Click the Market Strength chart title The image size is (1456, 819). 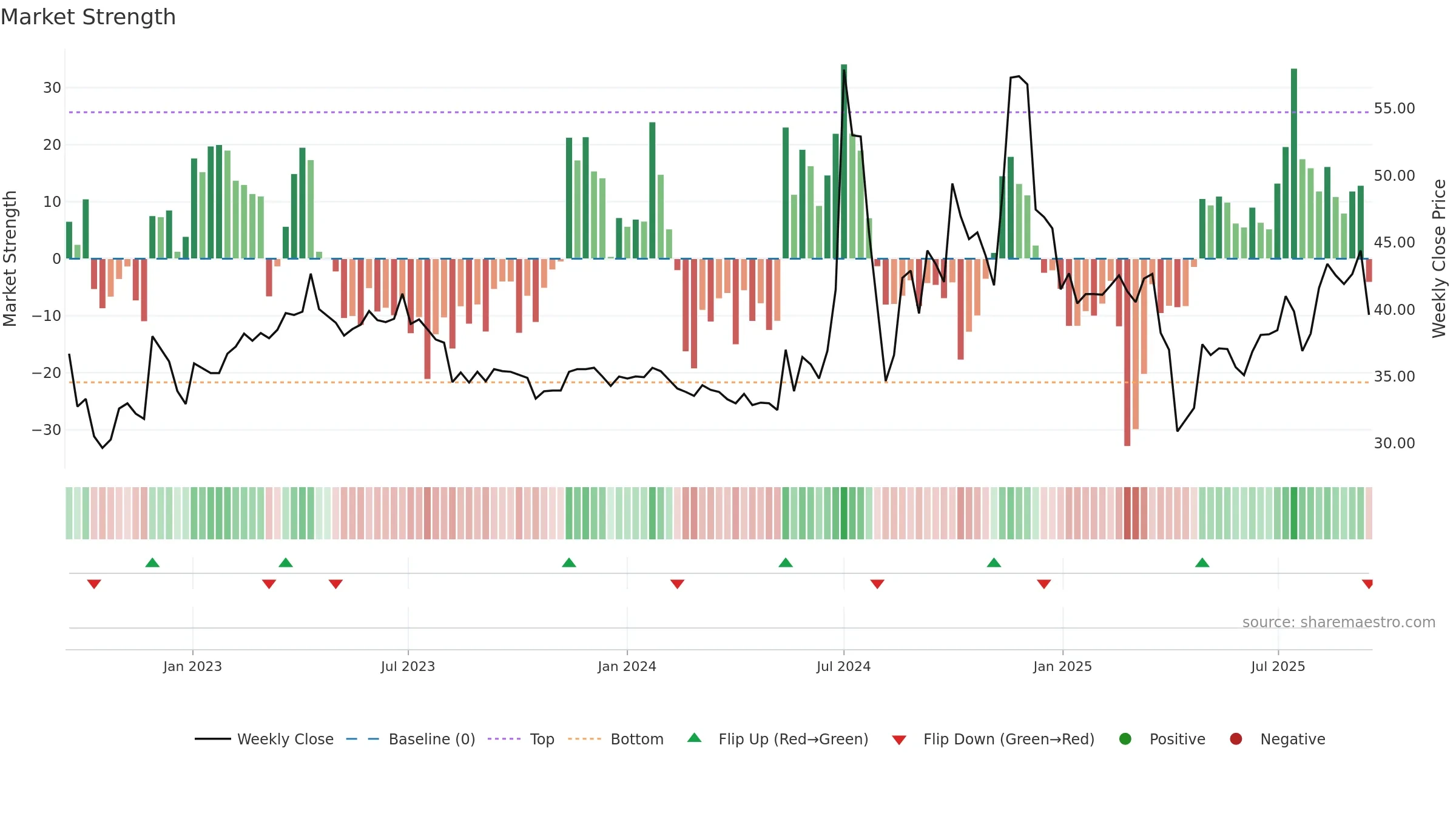coord(88,17)
